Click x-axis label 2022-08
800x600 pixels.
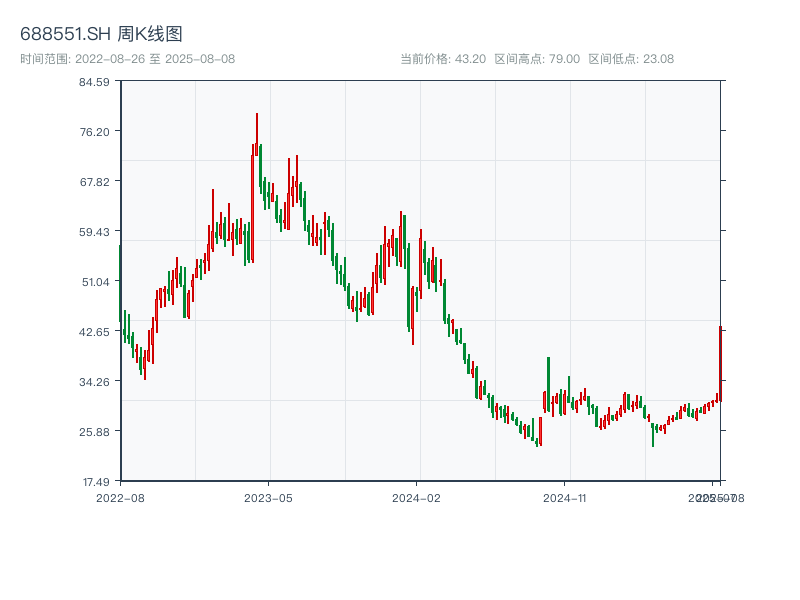coord(120,498)
